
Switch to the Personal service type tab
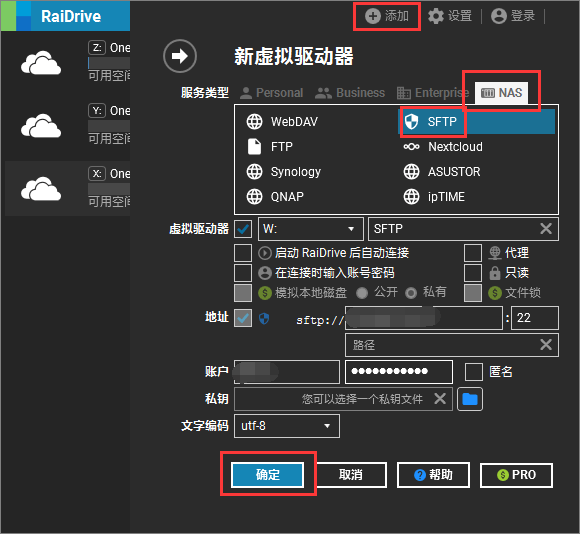[272, 92]
